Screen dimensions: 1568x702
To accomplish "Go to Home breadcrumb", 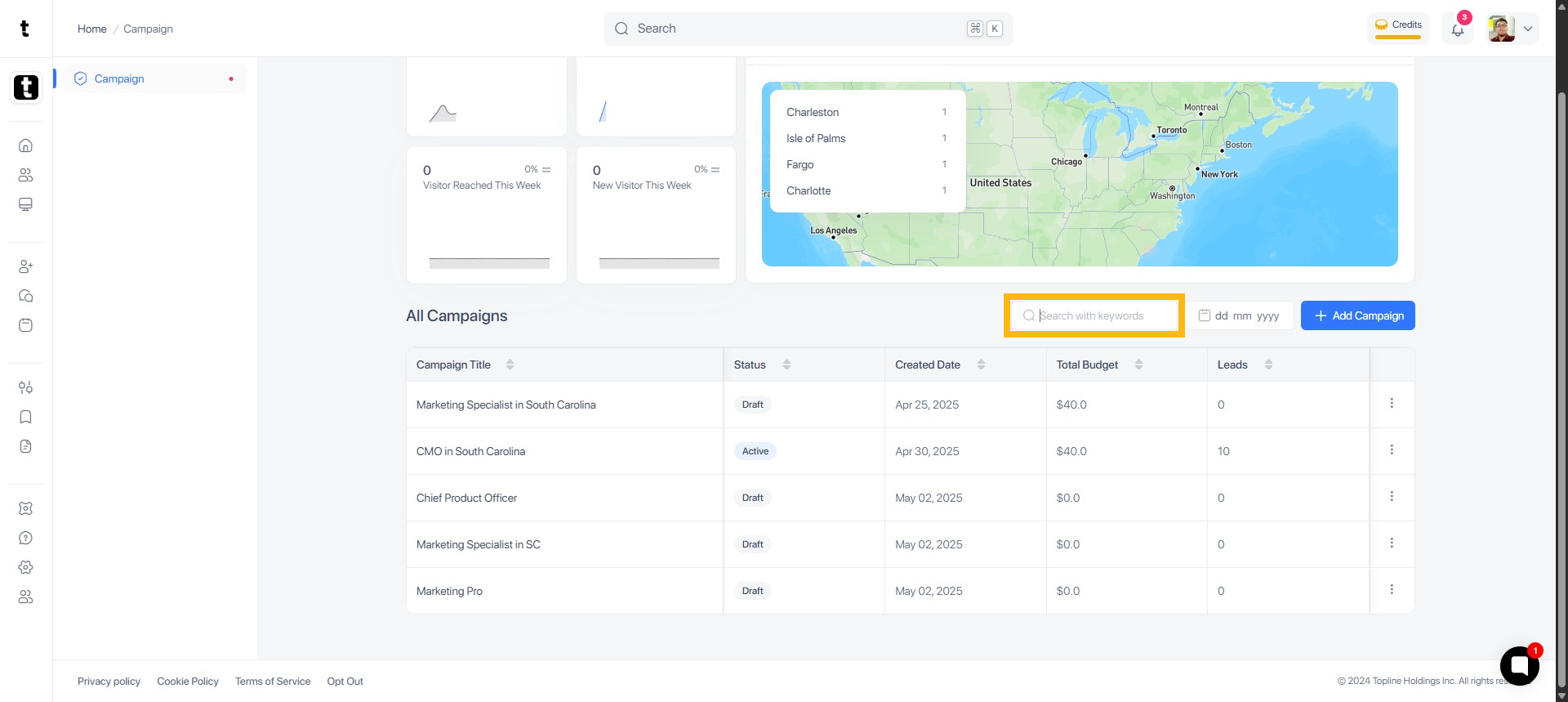I will point(91,29).
